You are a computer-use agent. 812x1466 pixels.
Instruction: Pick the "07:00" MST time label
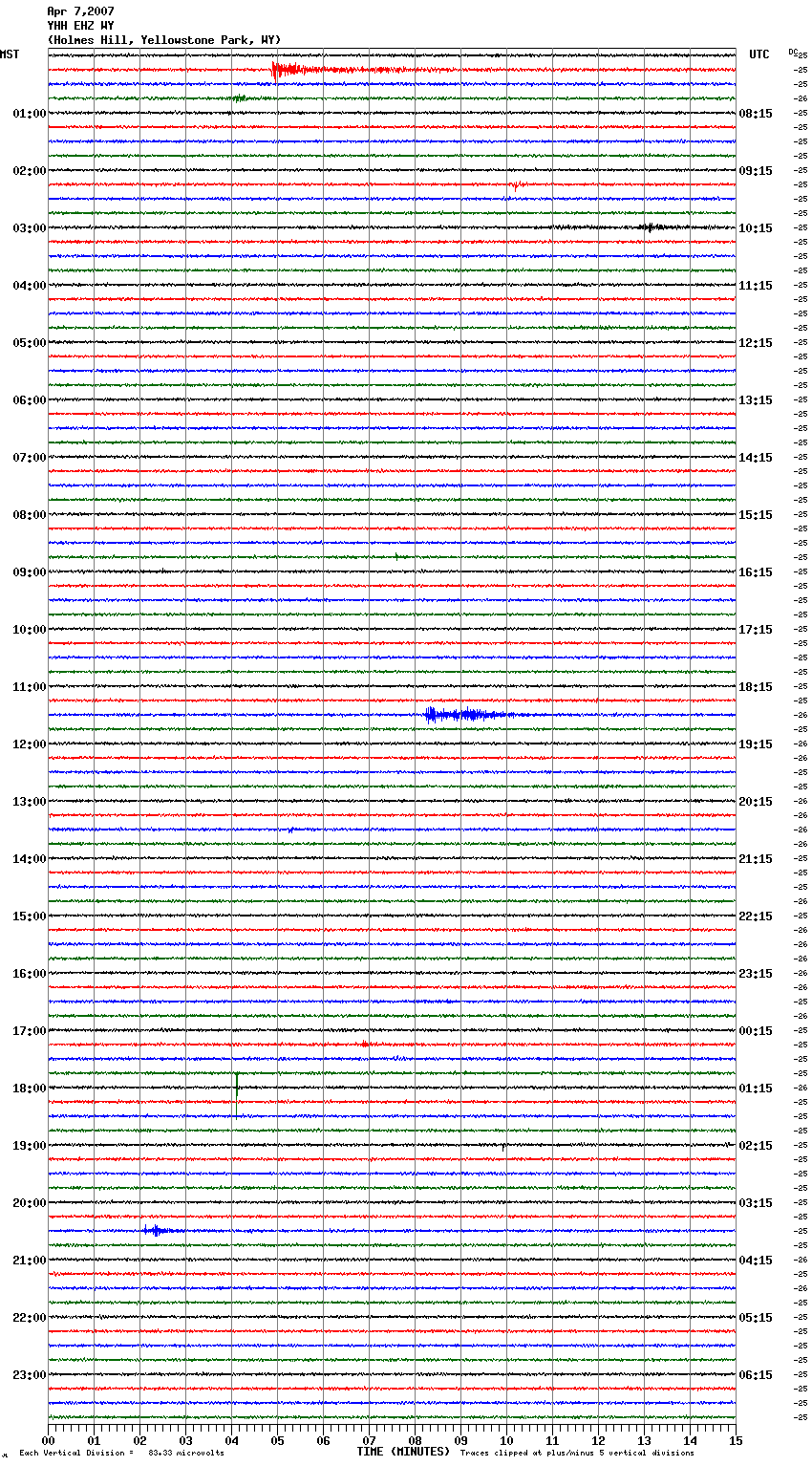click(x=30, y=458)
